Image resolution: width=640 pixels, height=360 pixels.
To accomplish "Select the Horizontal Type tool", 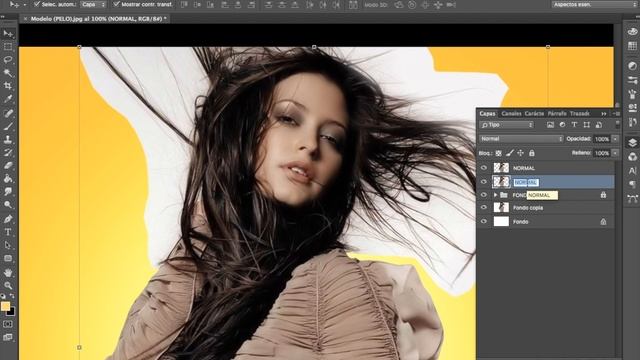I will point(8,232).
